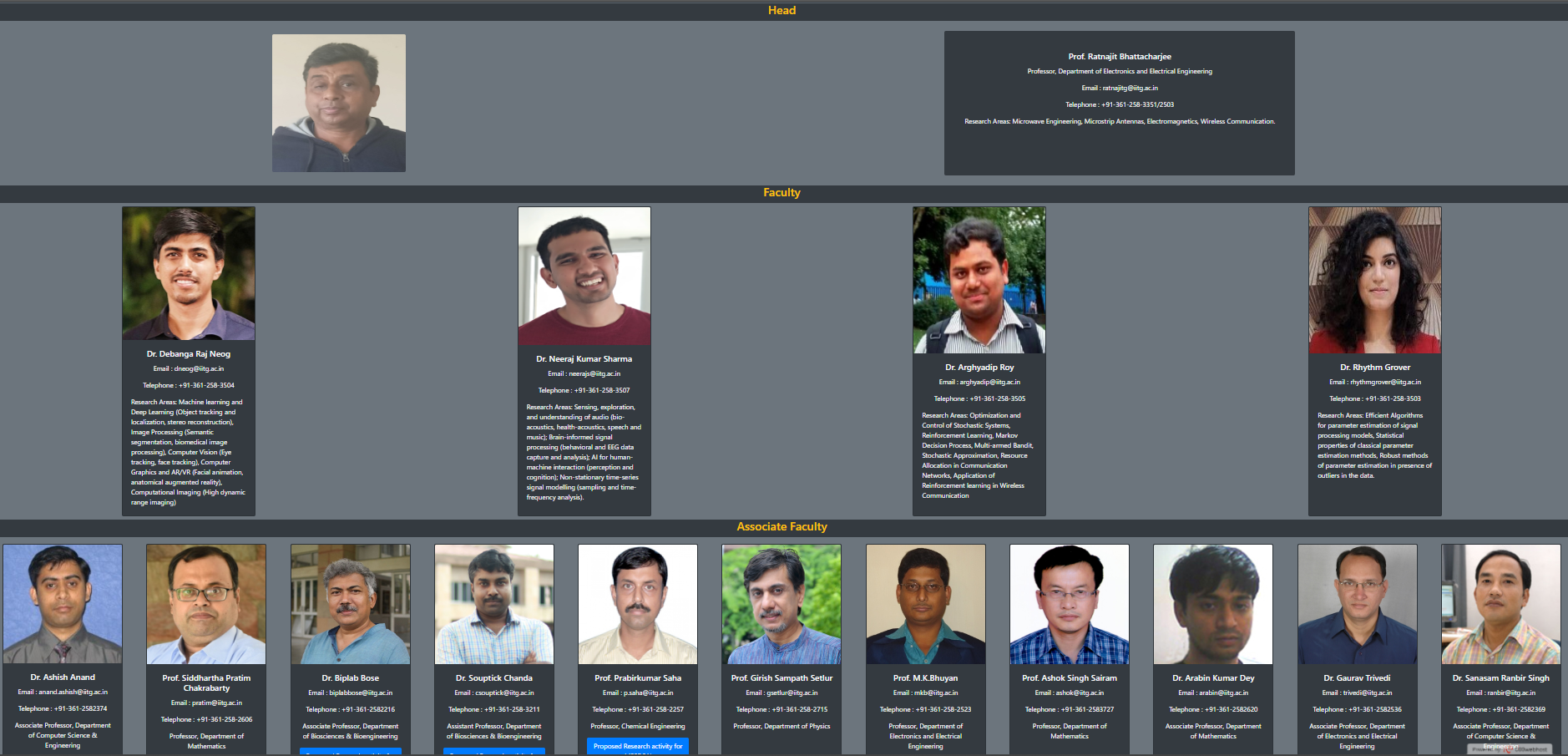Open Dr. Arghyadip Roy's photo
The width and height of the screenshot is (1568, 756).
tap(979, 280)
